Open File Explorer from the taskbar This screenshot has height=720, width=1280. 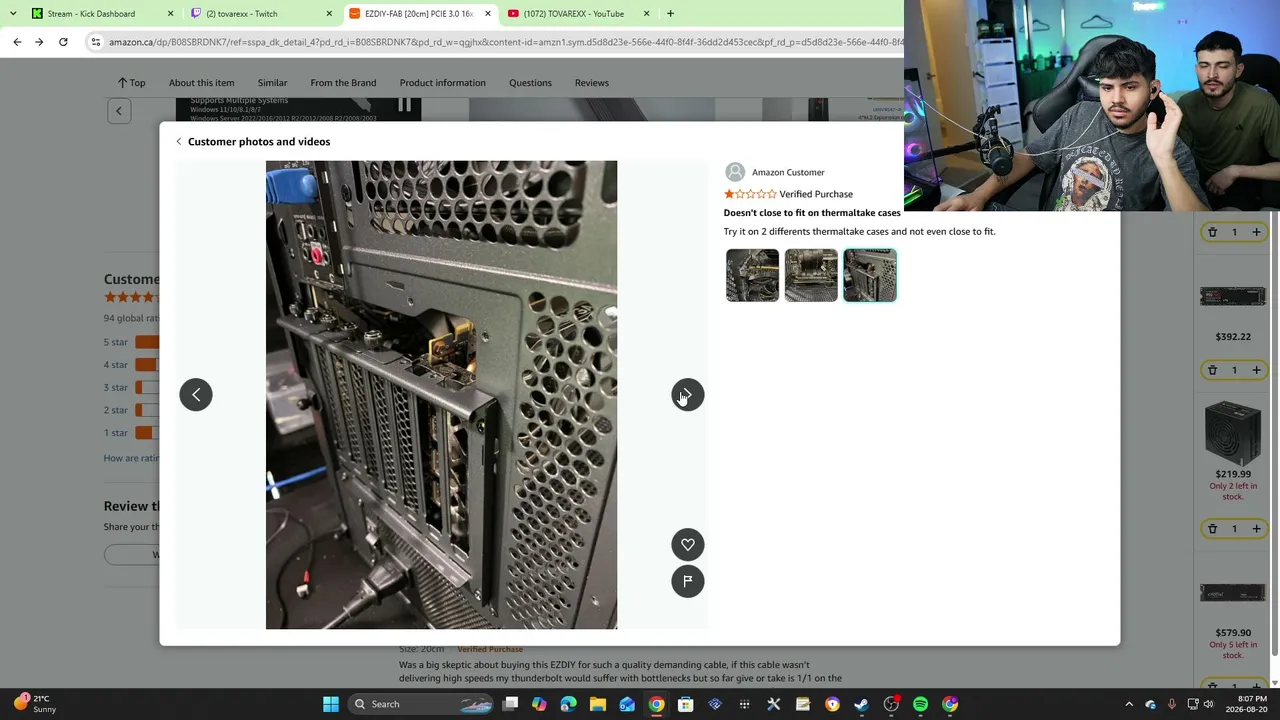(598, 704)
